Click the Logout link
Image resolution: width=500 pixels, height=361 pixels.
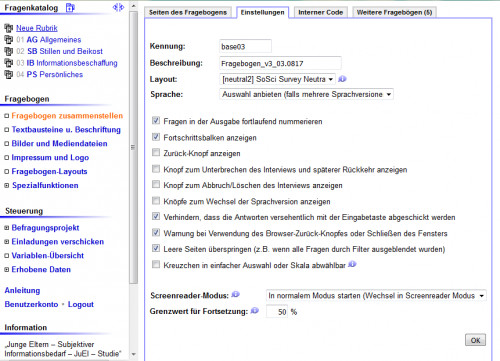point(81,304)
